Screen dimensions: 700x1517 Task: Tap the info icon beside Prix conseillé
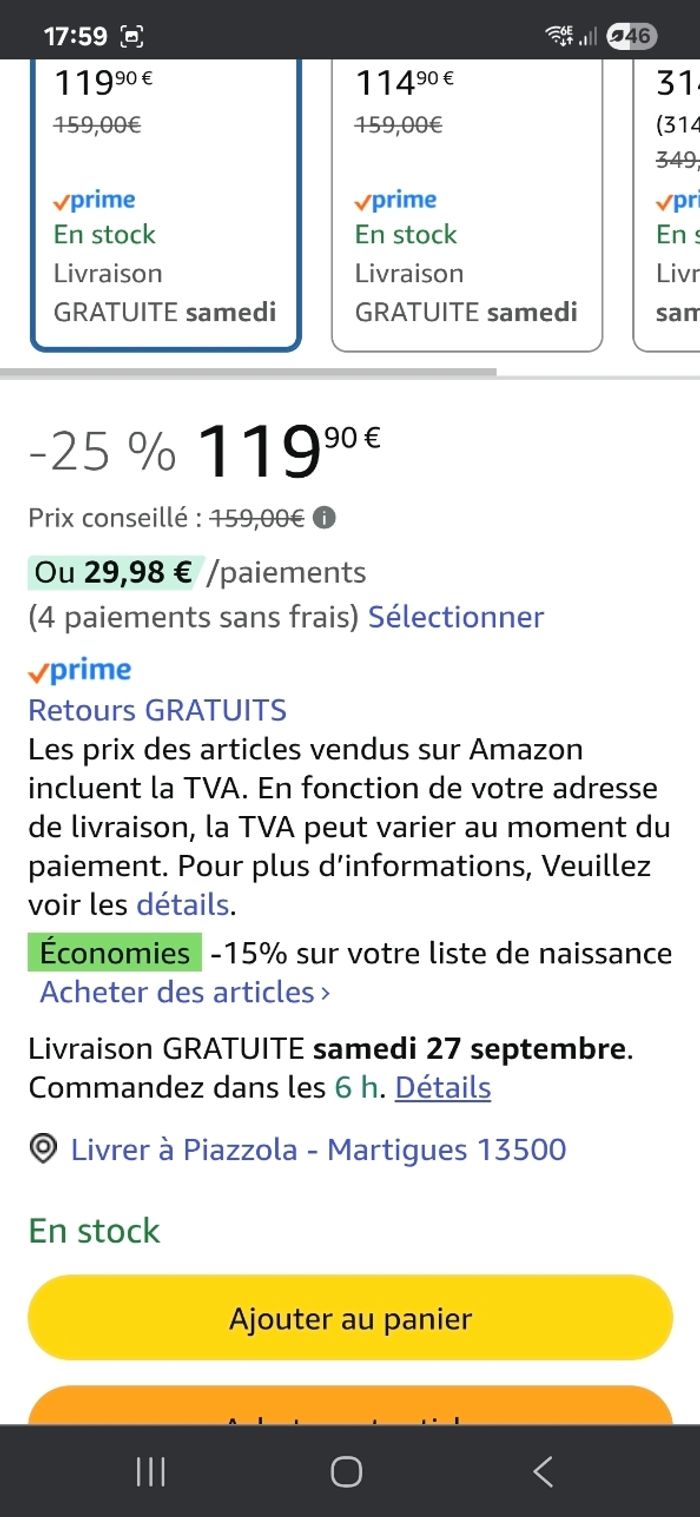click(x=324, y=518)
